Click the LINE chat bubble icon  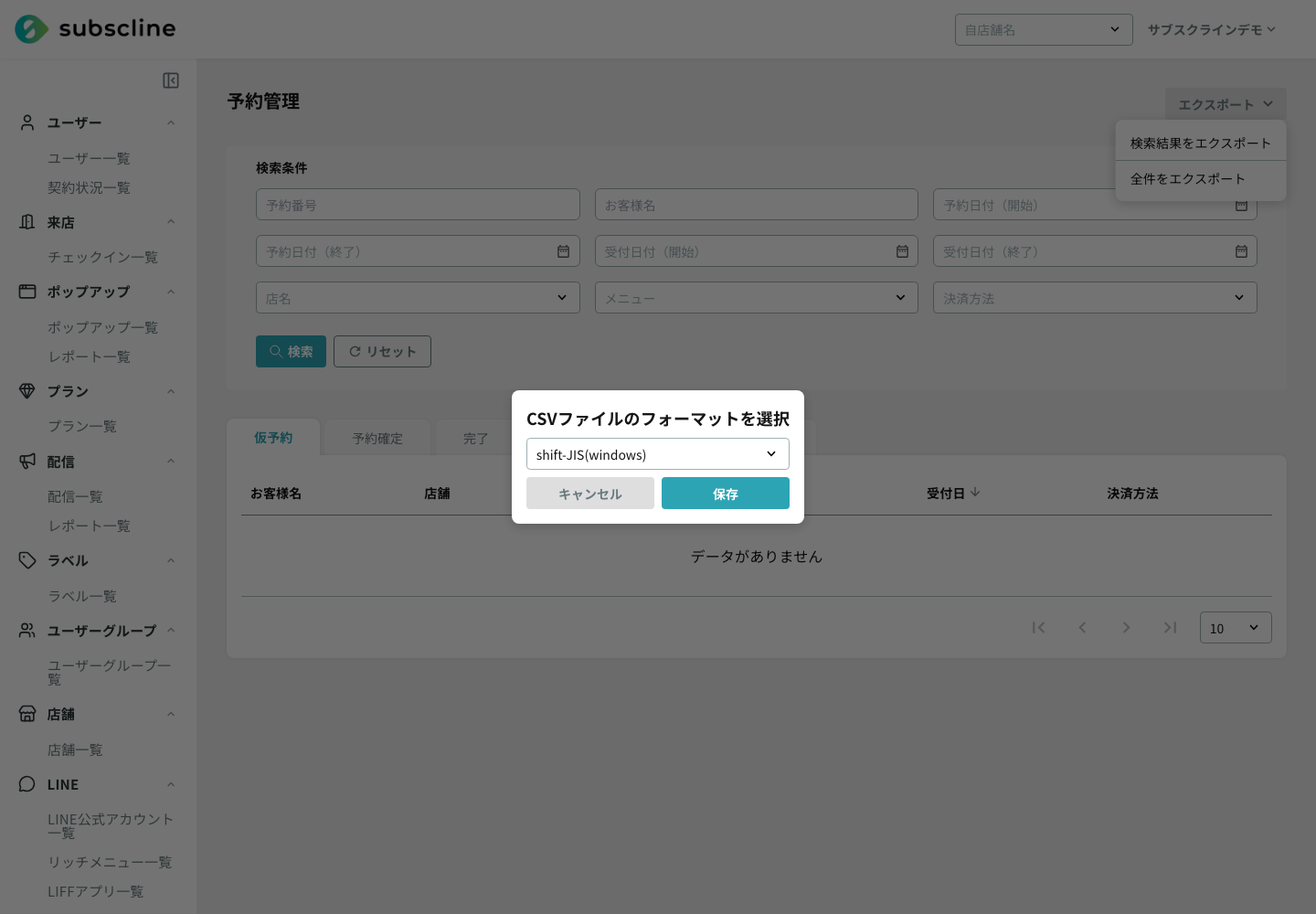[x=27, y=784]
